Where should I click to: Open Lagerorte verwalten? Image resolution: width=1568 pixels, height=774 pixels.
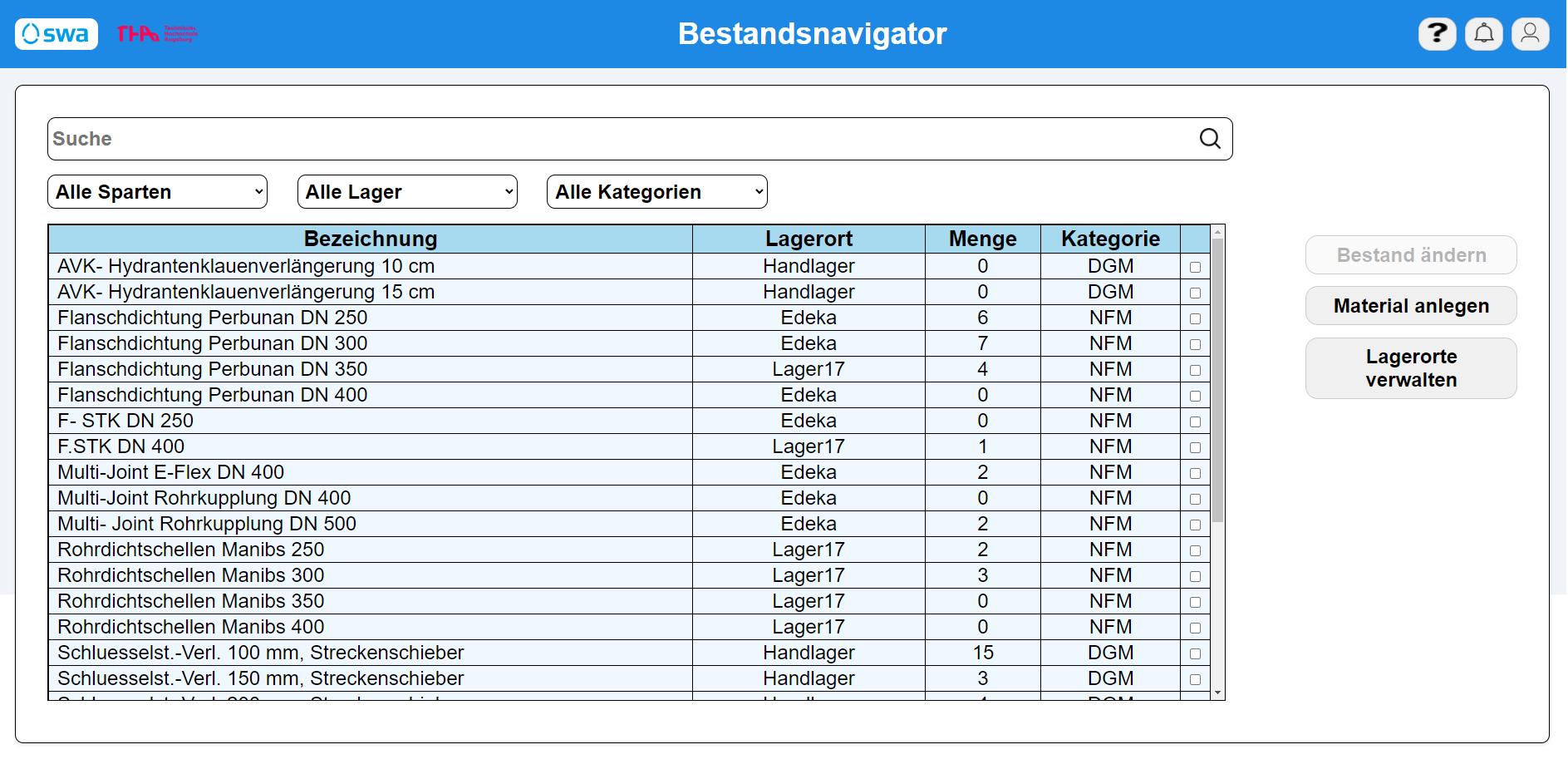point(1410,368)
